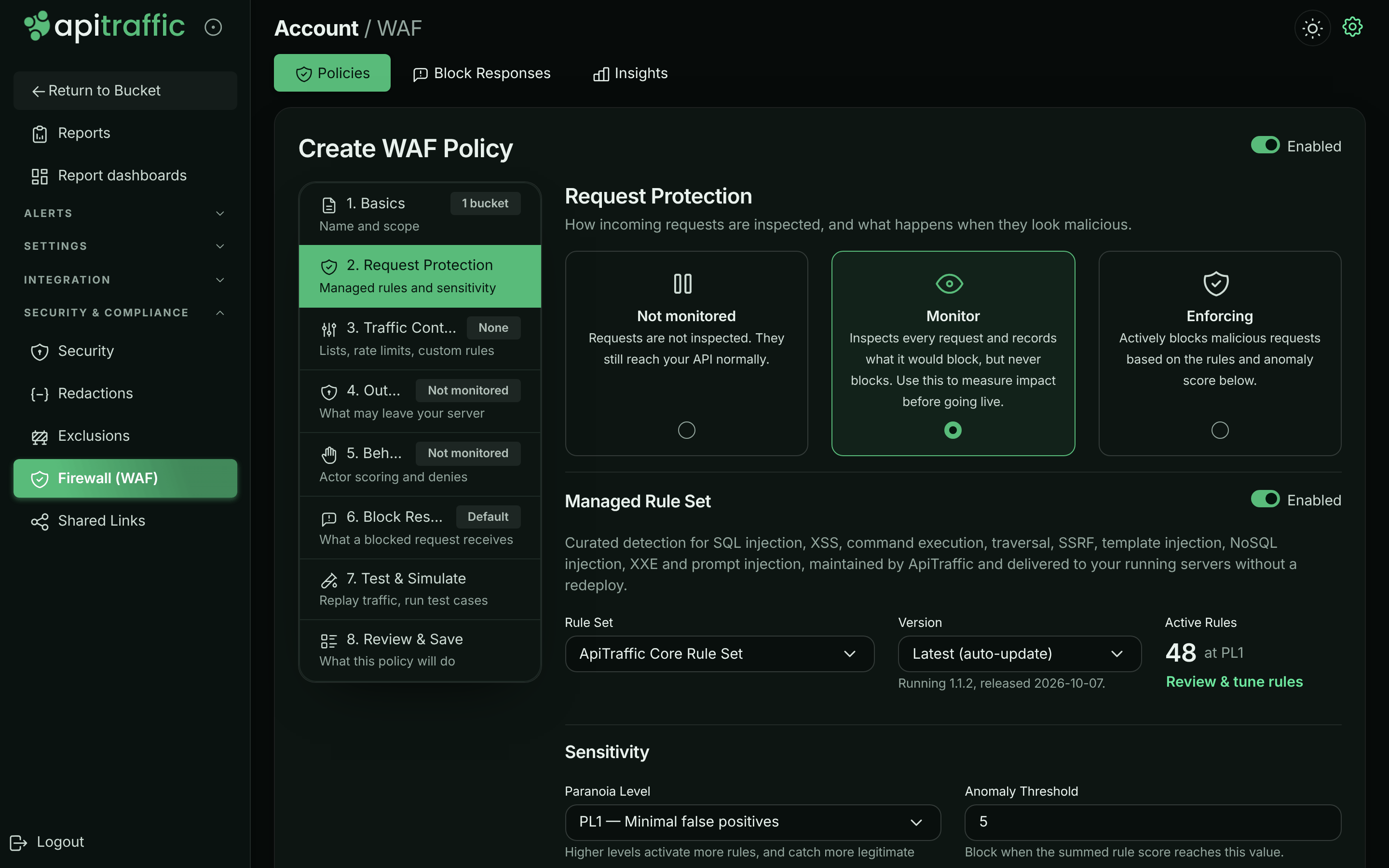Screen dimensions: 1389x868
Task: Switch to the Policies tab
Action: pos(332,73)
